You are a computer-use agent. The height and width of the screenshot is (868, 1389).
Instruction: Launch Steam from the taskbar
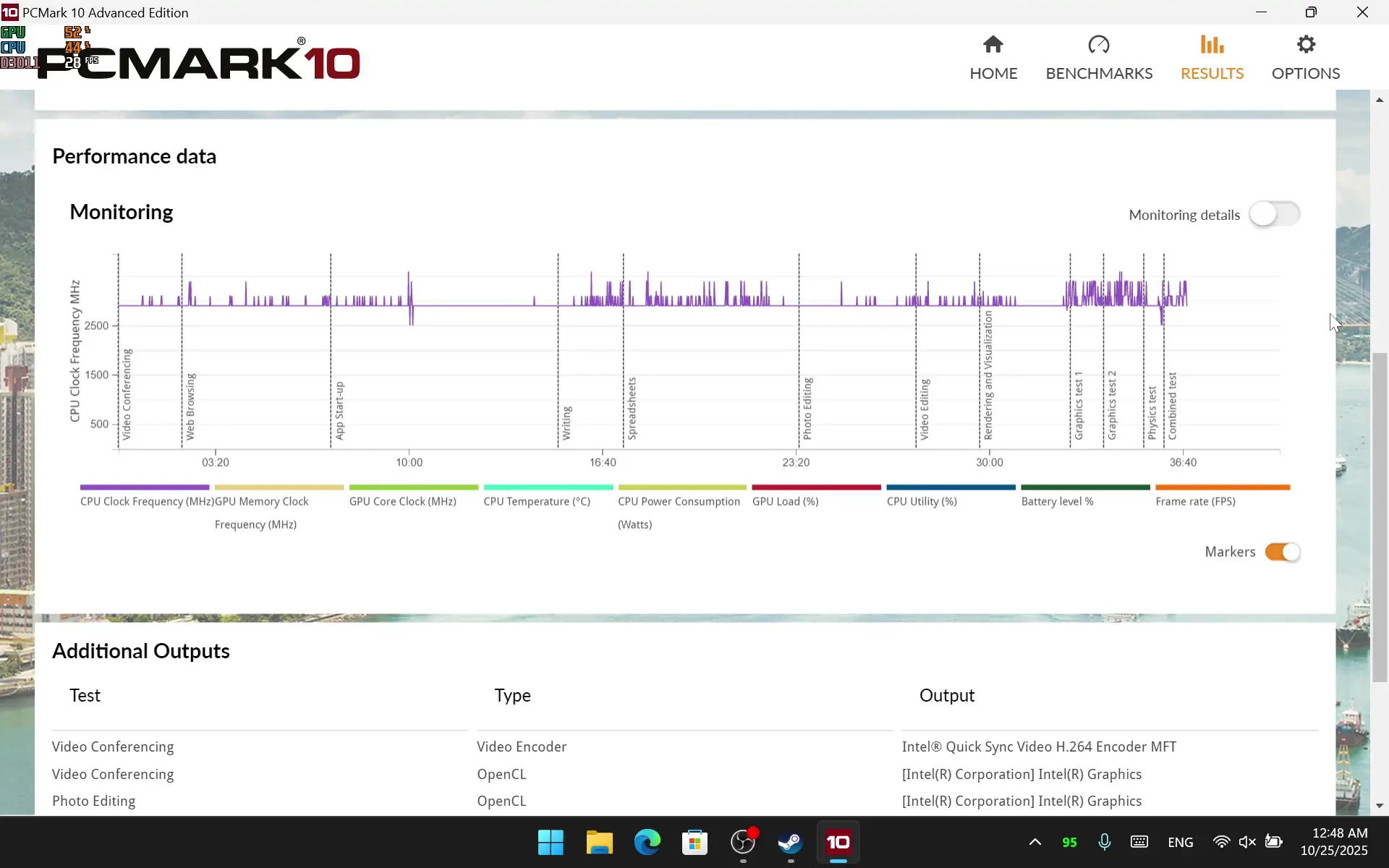[x=790, y=842]
